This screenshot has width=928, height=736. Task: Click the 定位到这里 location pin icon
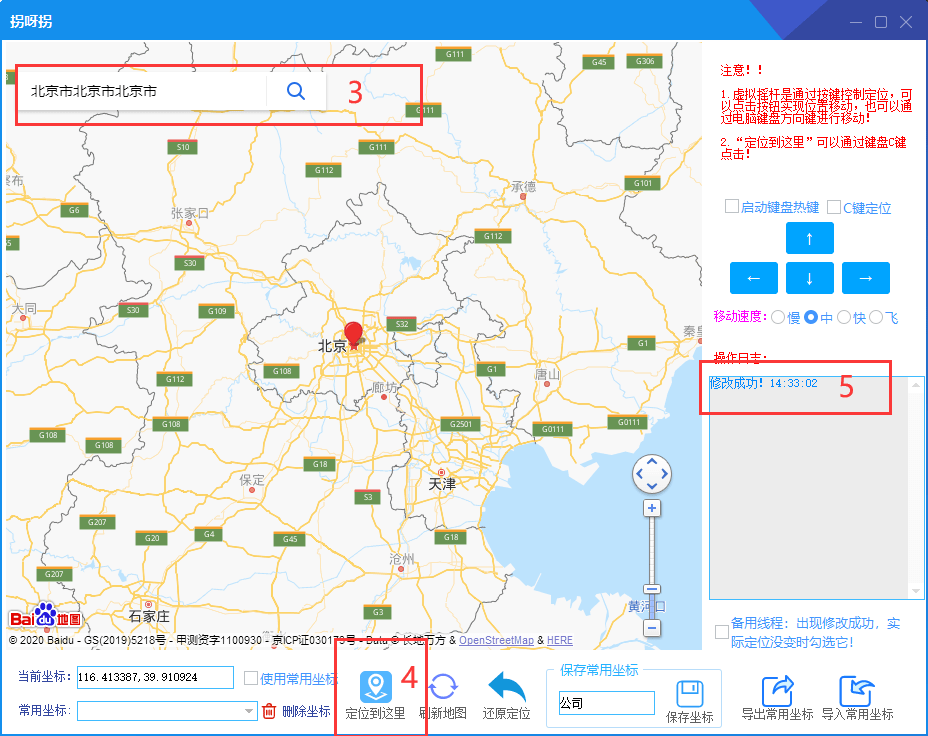[376, 686]
